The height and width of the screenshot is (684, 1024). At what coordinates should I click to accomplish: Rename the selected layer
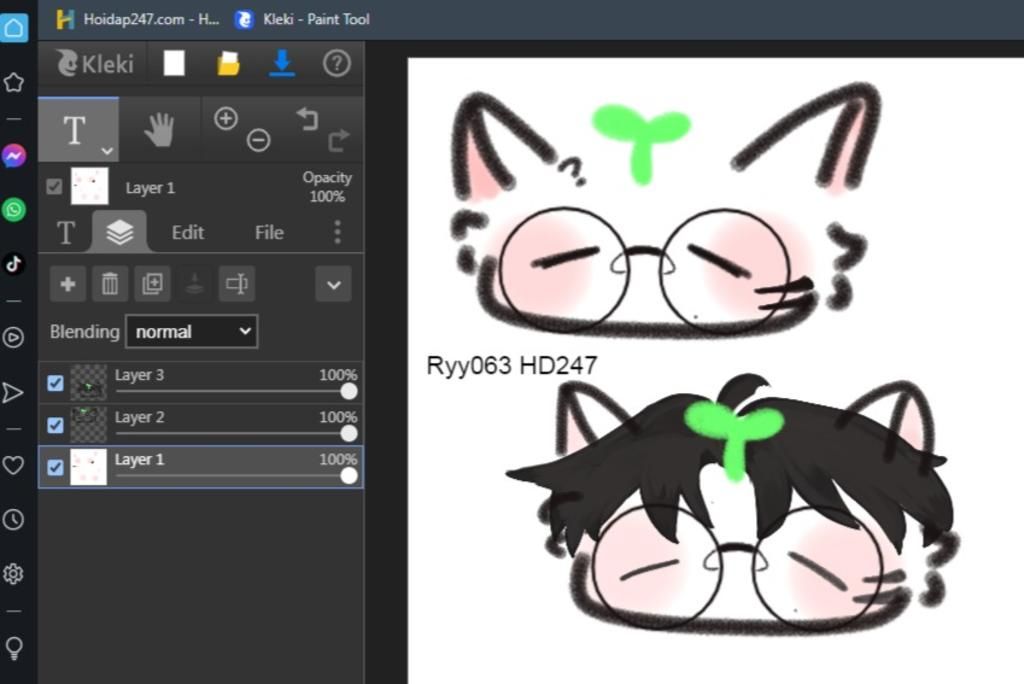pyautogui.click(x=236, y=284)
